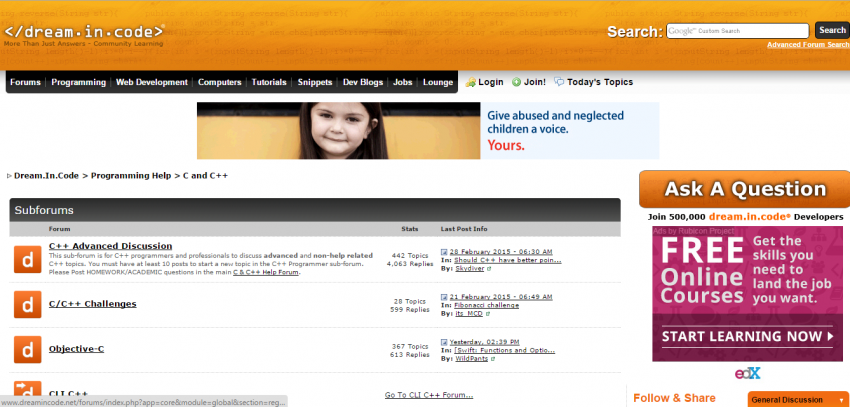Image resolution: width=850 pixels, height=407 pixels.
Task: Click the Login key icon
Action: (x=470, y=82)
